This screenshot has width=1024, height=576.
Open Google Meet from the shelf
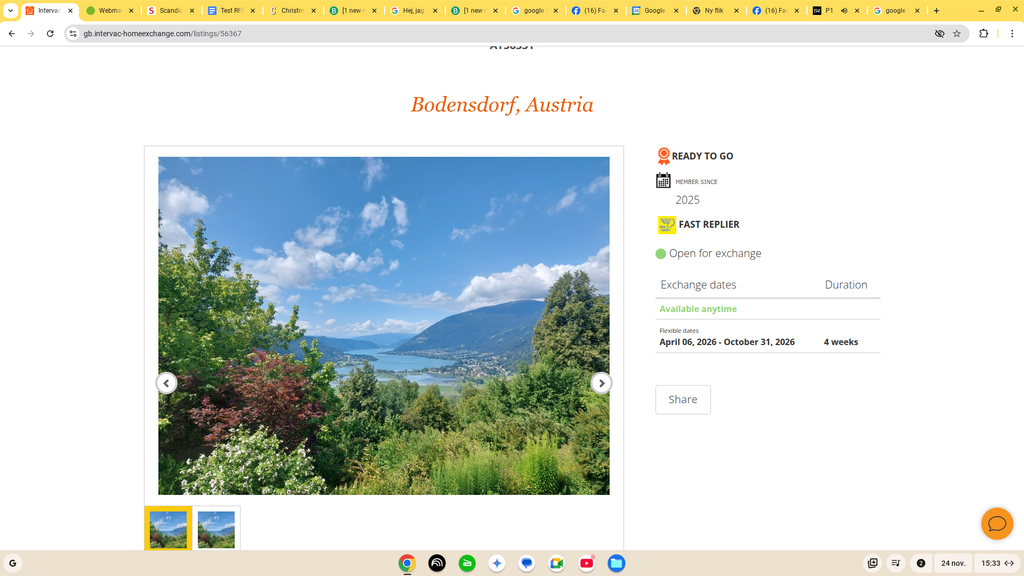(x=557, y=563)
